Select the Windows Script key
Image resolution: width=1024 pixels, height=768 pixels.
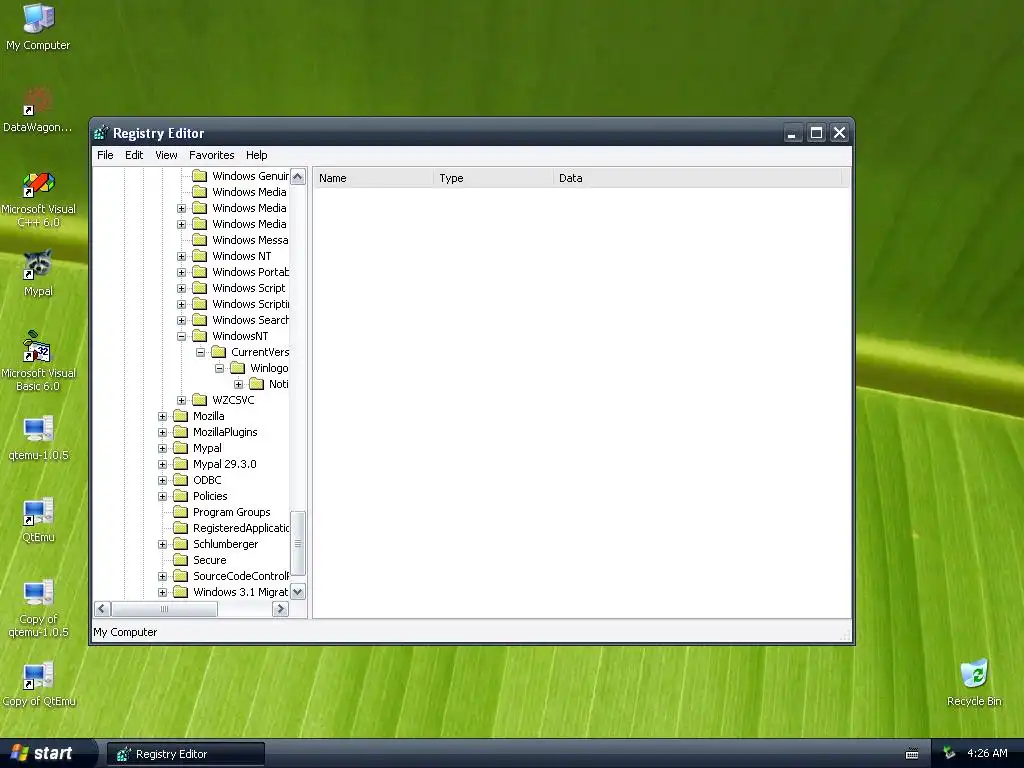[x=249, y=288]
